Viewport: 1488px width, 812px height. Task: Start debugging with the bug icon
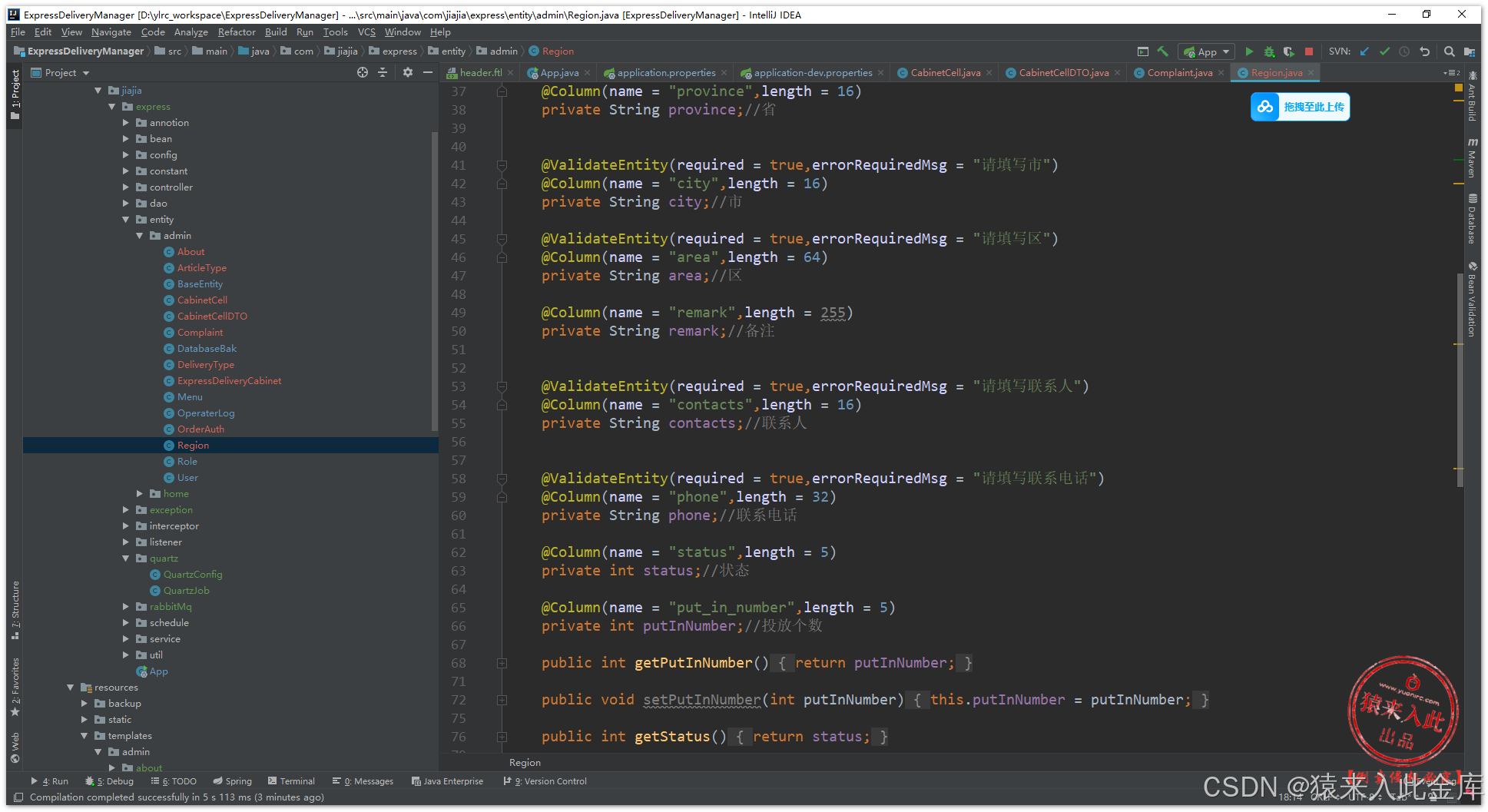click(1269, 51)
